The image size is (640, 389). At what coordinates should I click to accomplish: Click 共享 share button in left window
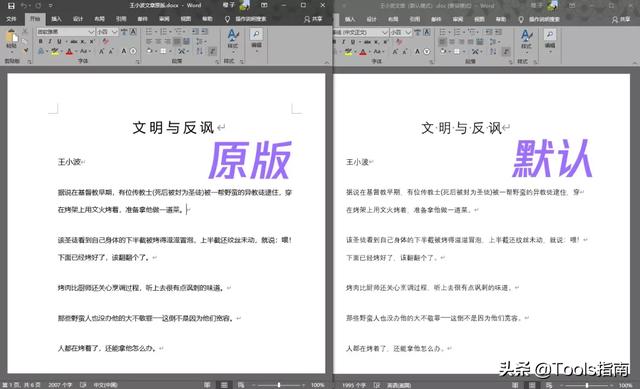(313, 19)
